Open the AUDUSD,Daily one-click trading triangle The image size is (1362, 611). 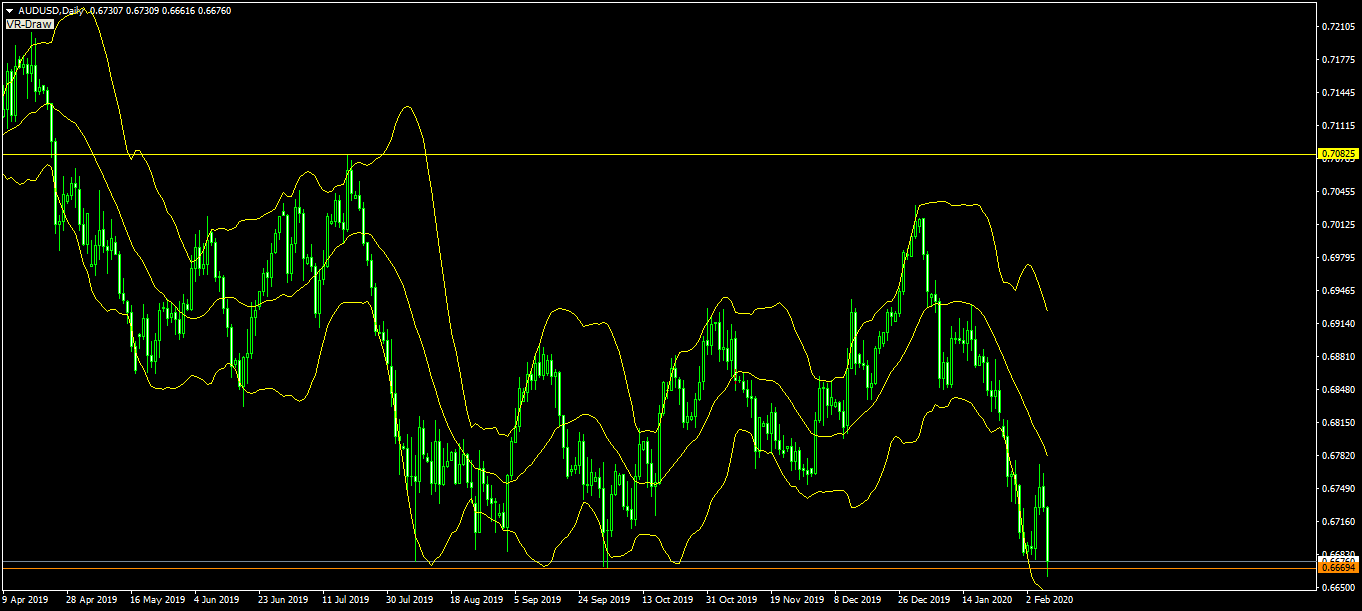coord(9,10)
